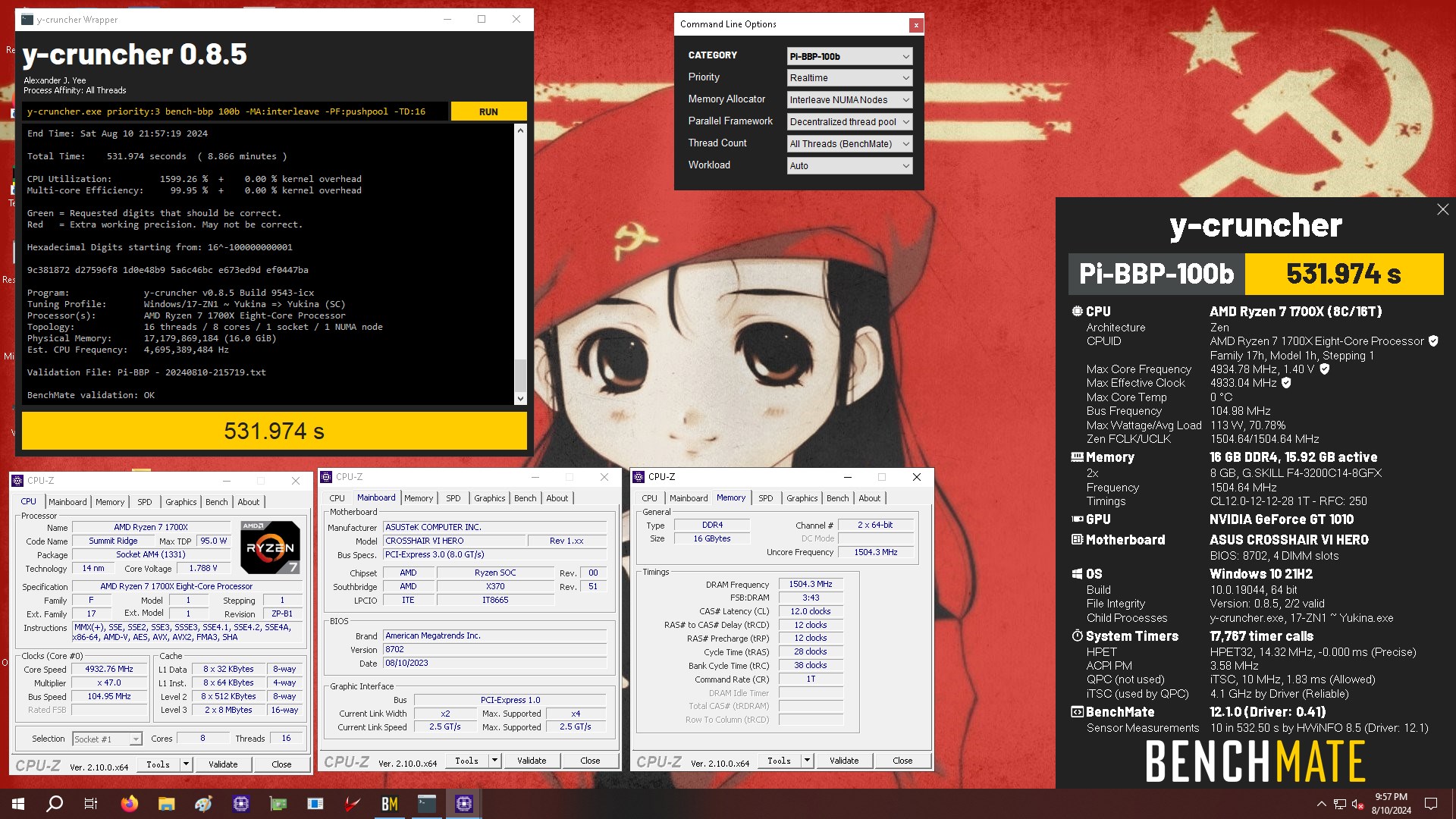Viewport: 1456px width, 819px height.
Task: Click the OS Windows logo in BenchMate panel
Action: [x=1077, y=574]
